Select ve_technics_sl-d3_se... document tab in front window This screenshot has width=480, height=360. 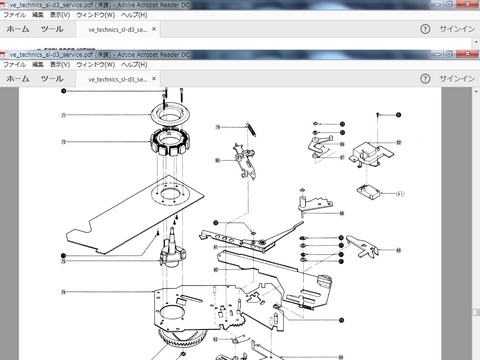click(x=117, y=79)
